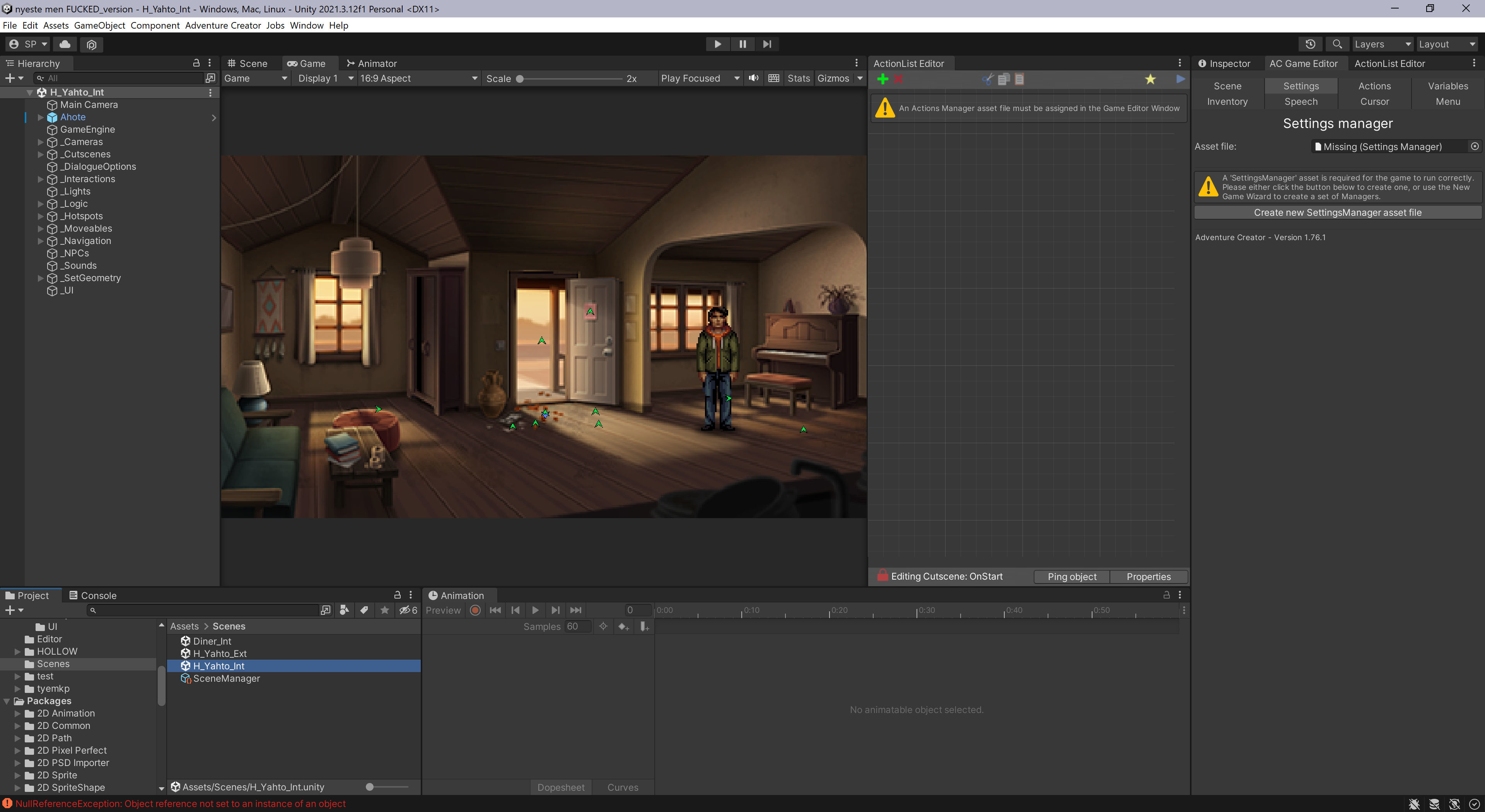Open Hierarchy panel options menu
Viewport: 1485px width, 812px height.
click(x=210, y=63)
